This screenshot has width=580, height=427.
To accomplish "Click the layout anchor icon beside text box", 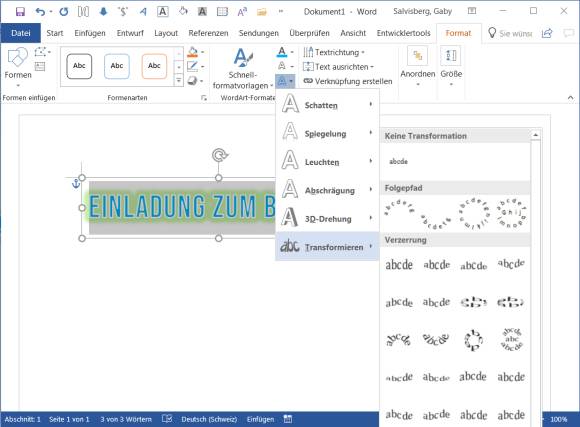I will click(x=75, y=183).
